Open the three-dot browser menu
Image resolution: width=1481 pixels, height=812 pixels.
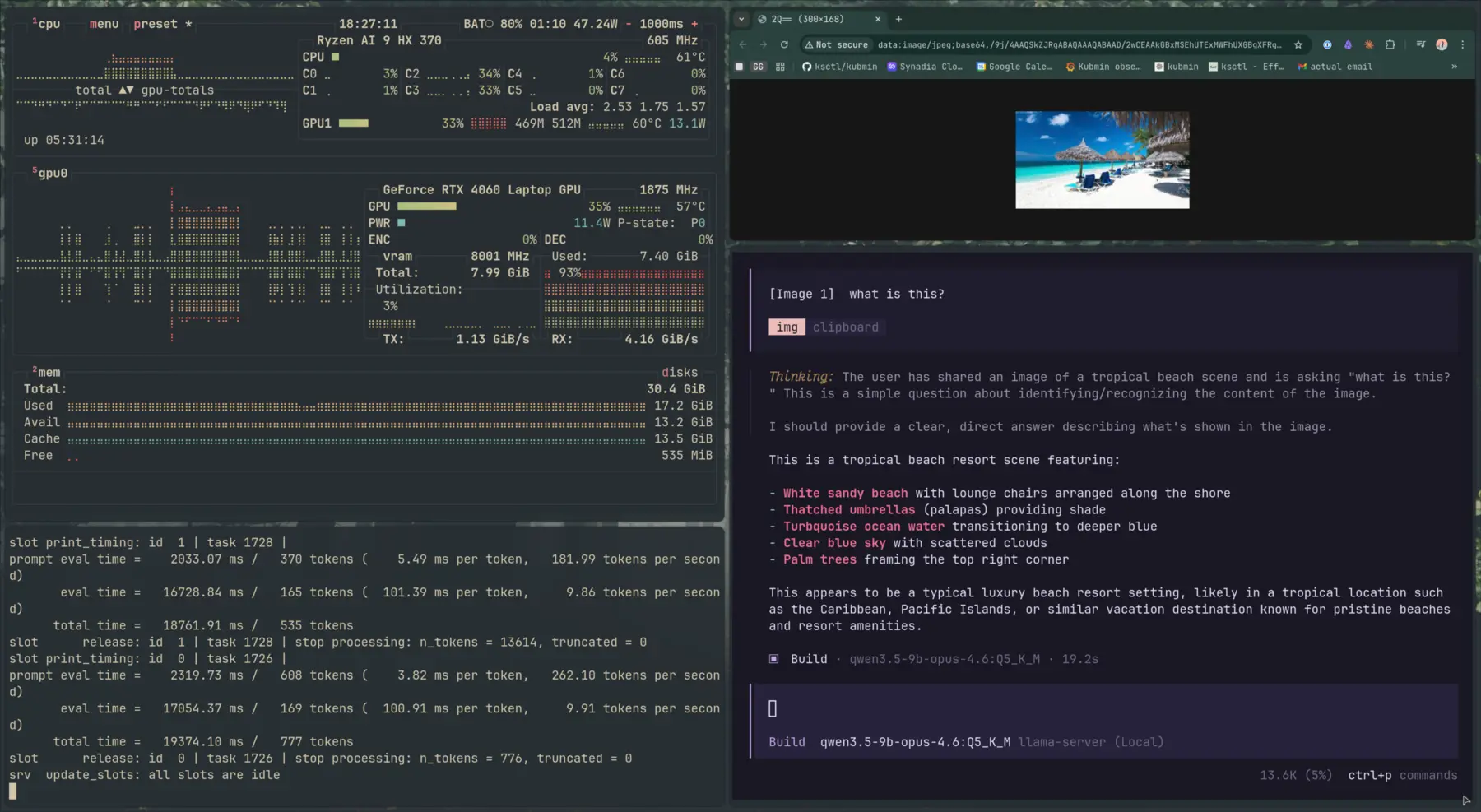pyautogui.click(x=1463, y=44)
